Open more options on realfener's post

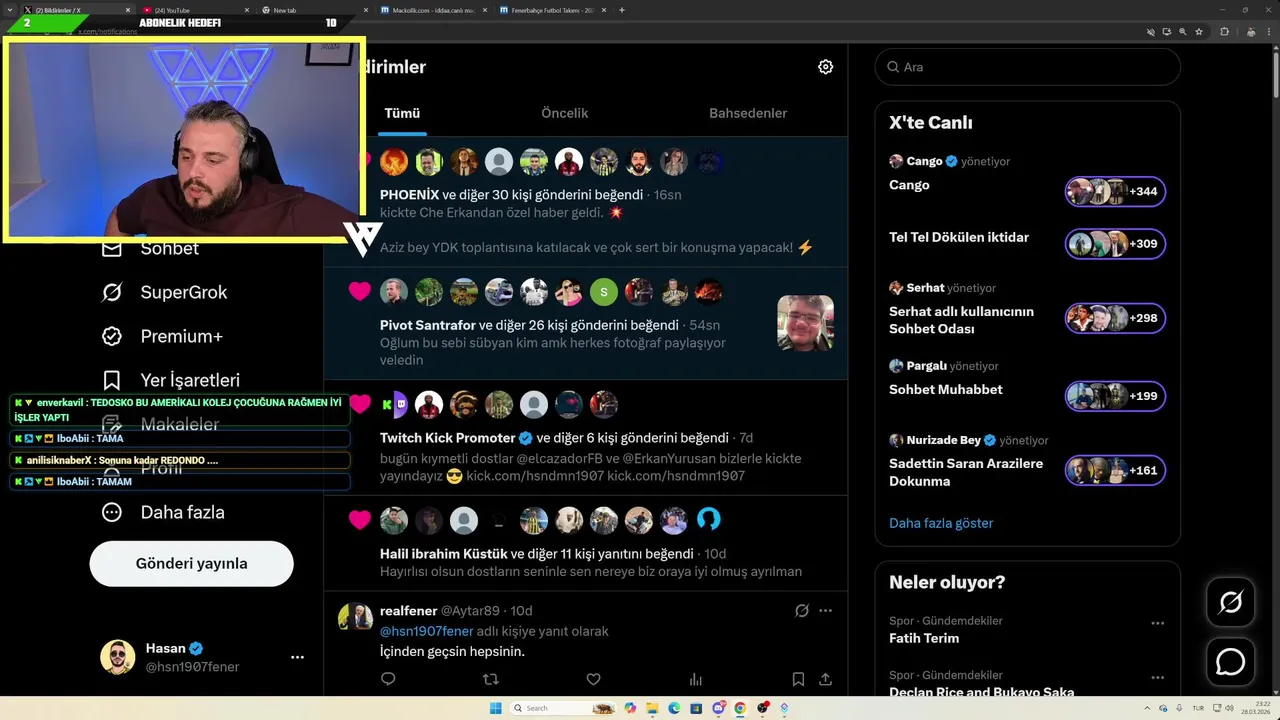pos(825,610)
